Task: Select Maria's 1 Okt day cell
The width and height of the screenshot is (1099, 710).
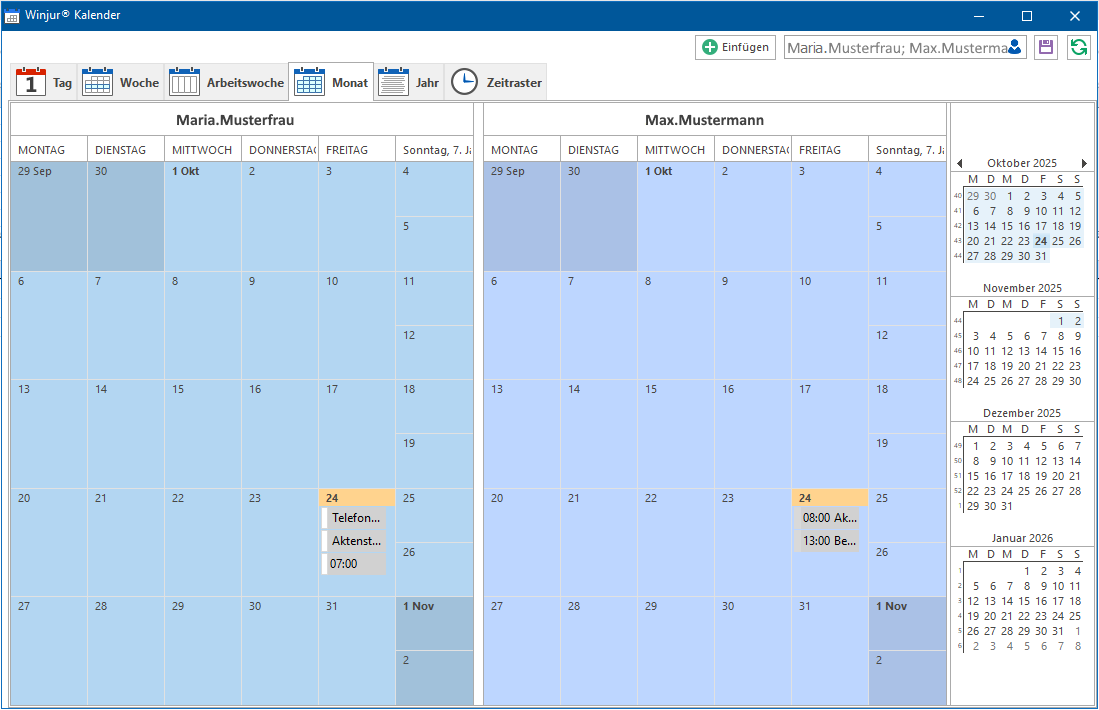Action: [203, 217]
